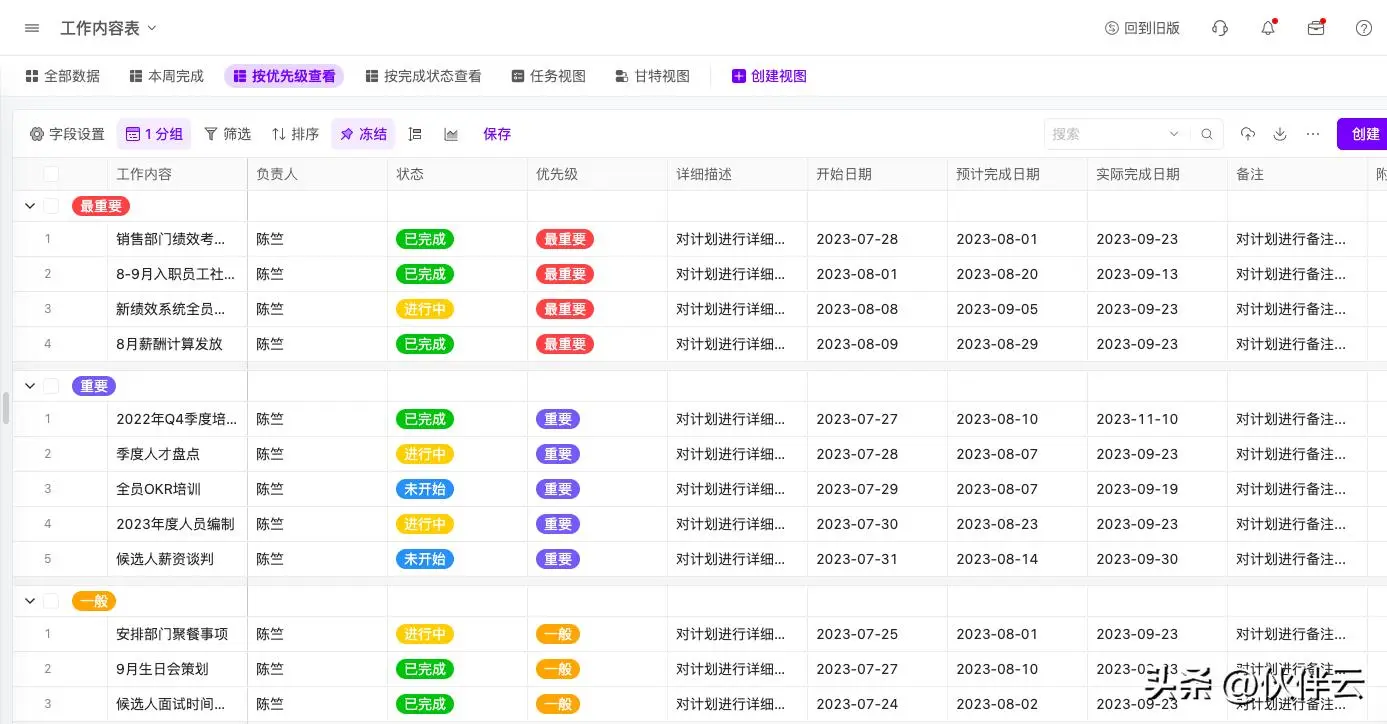Click the 安排部门聚餐事项 cell
The height and width of the screenshot is (724, 1387).
tap(177, 634)
